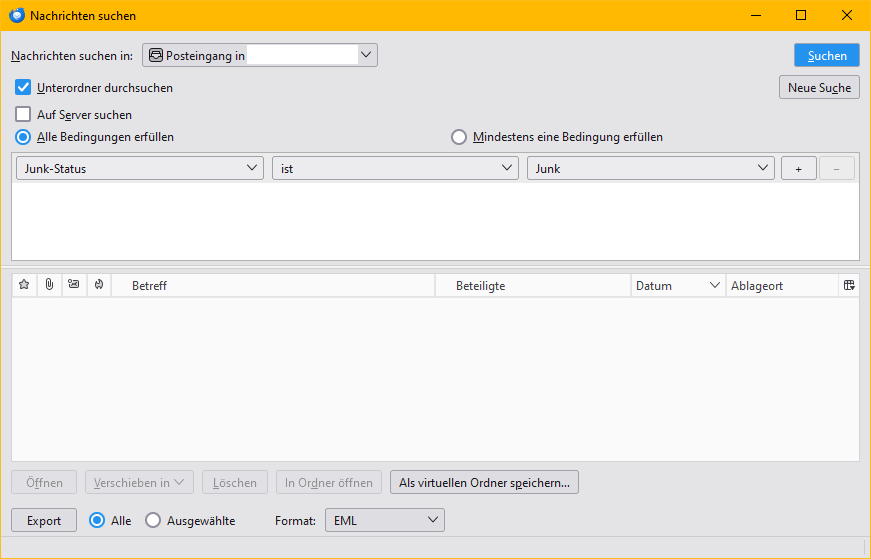Select Mindestens eine Bedingung erfüllen radio
The width and height of the screenshot is (871, 559).
click(458, 137)
